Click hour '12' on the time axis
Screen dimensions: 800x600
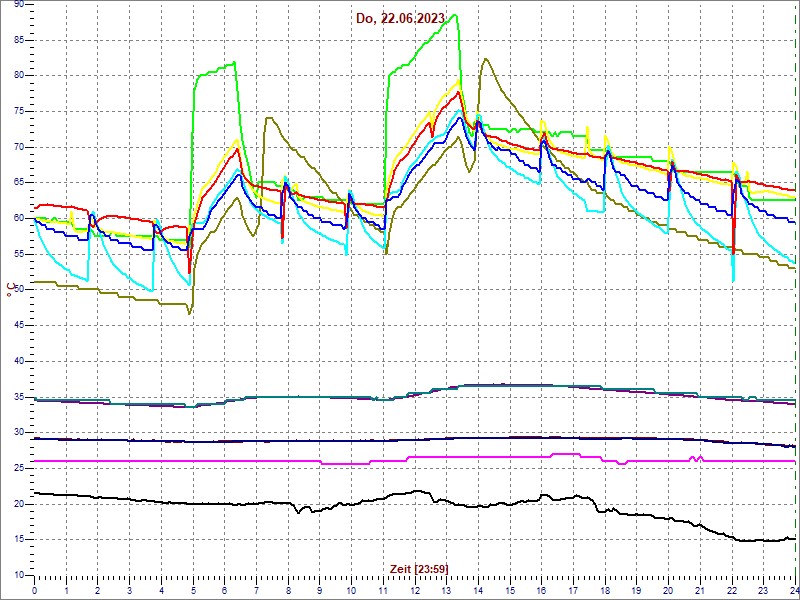pos(414,590)
